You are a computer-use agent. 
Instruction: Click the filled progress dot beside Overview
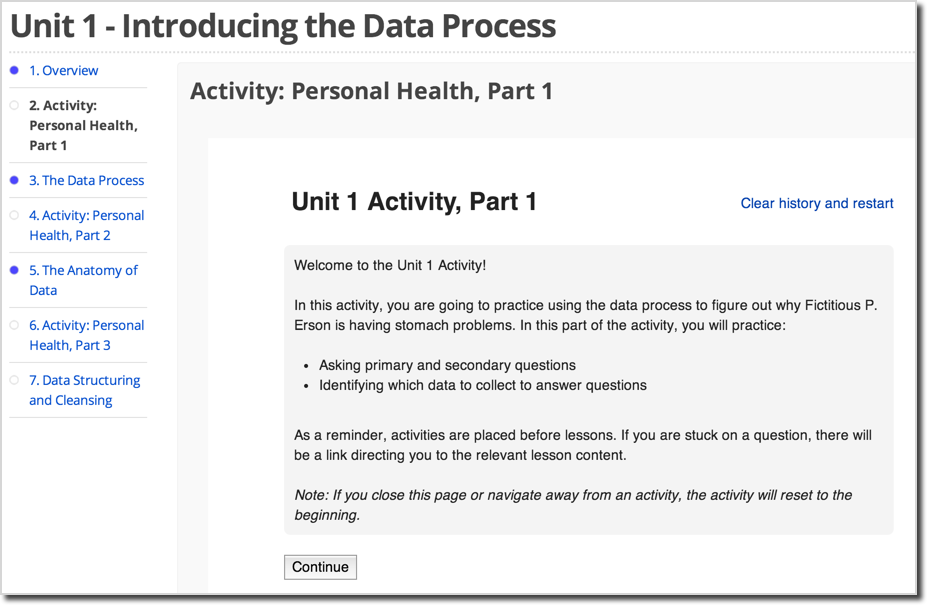click(x=14, y=70)
